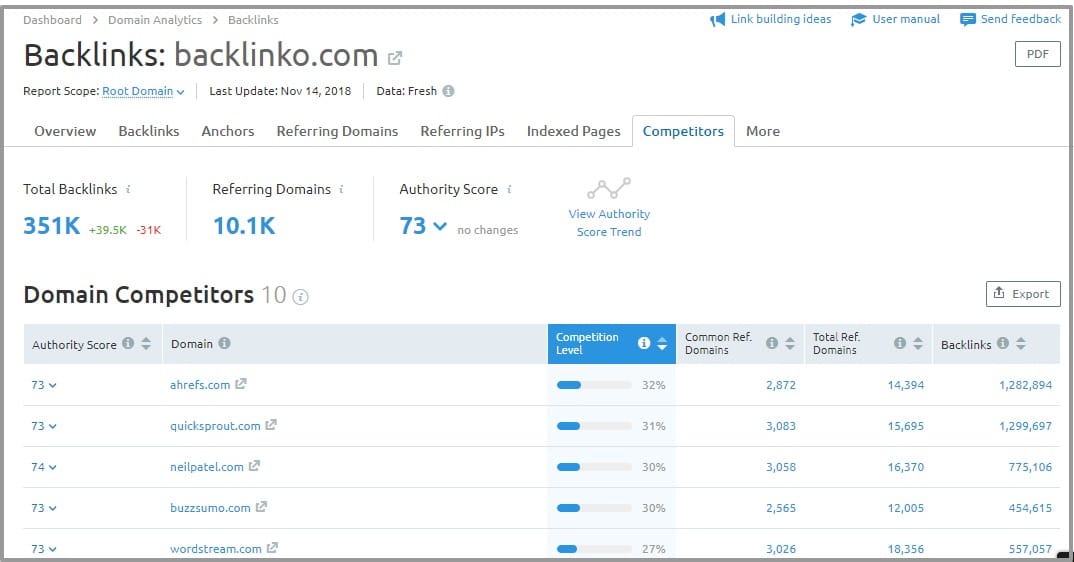Click the User manual graduation cap icon
Viewport: 1074px width, 562px height.
point(858,20)
